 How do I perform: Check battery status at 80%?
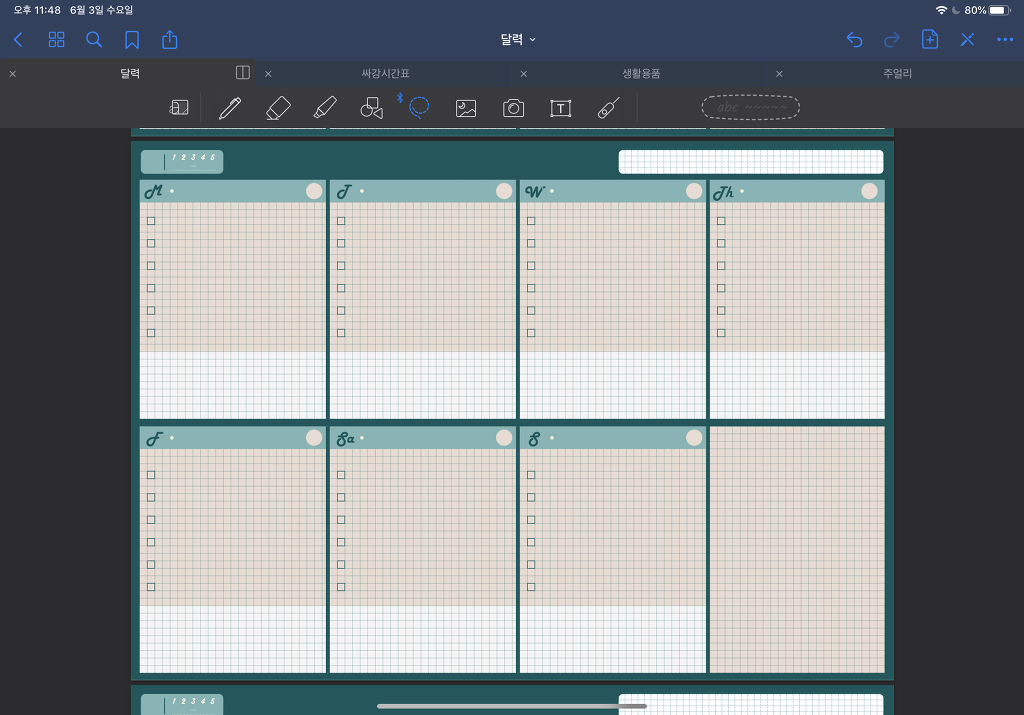pyautogui.click(x=987, y=10)
